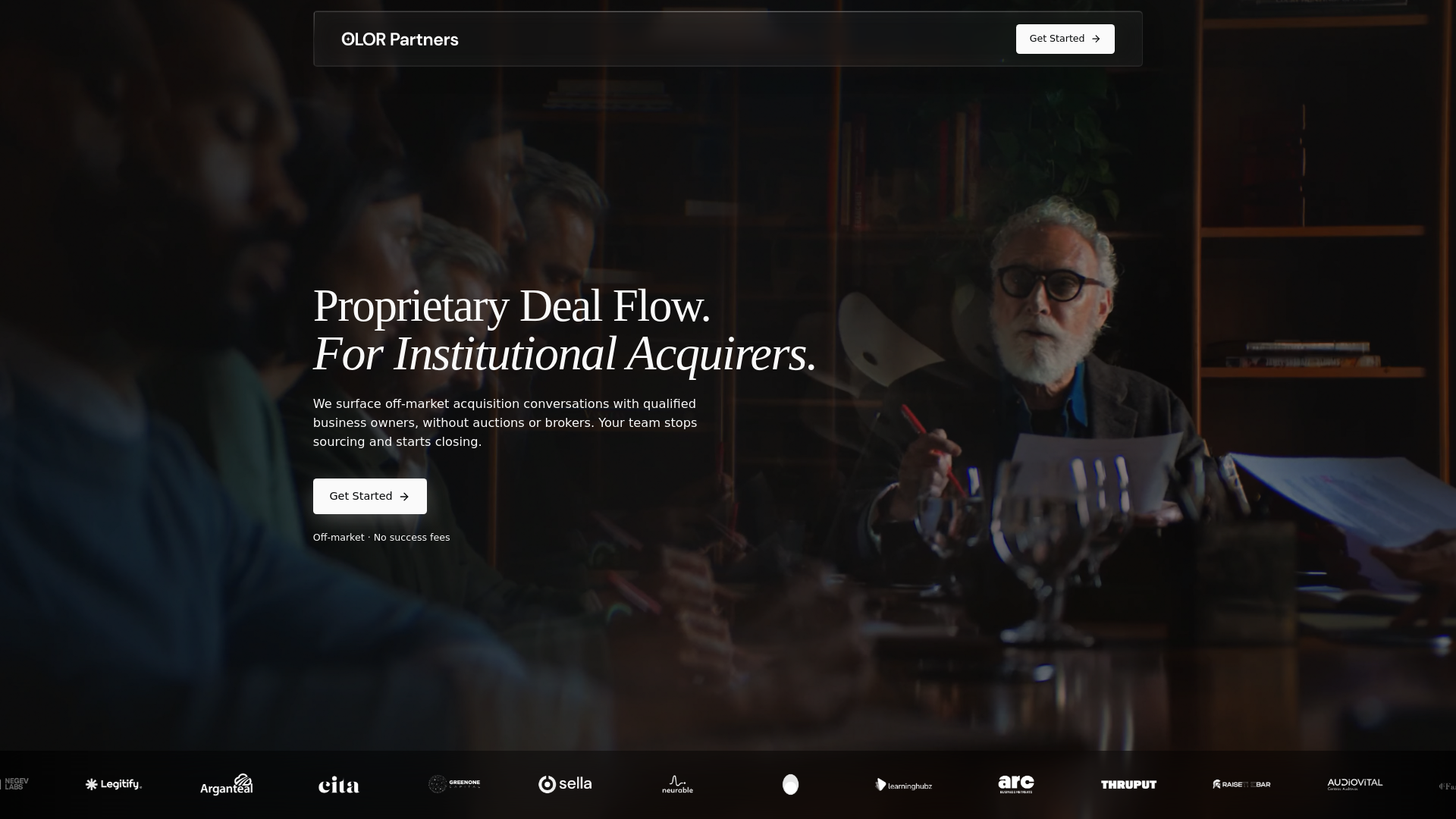Click the OLOR Partners logo
The width and height of the screenshot is (1456, 819).
pos(400,39)
